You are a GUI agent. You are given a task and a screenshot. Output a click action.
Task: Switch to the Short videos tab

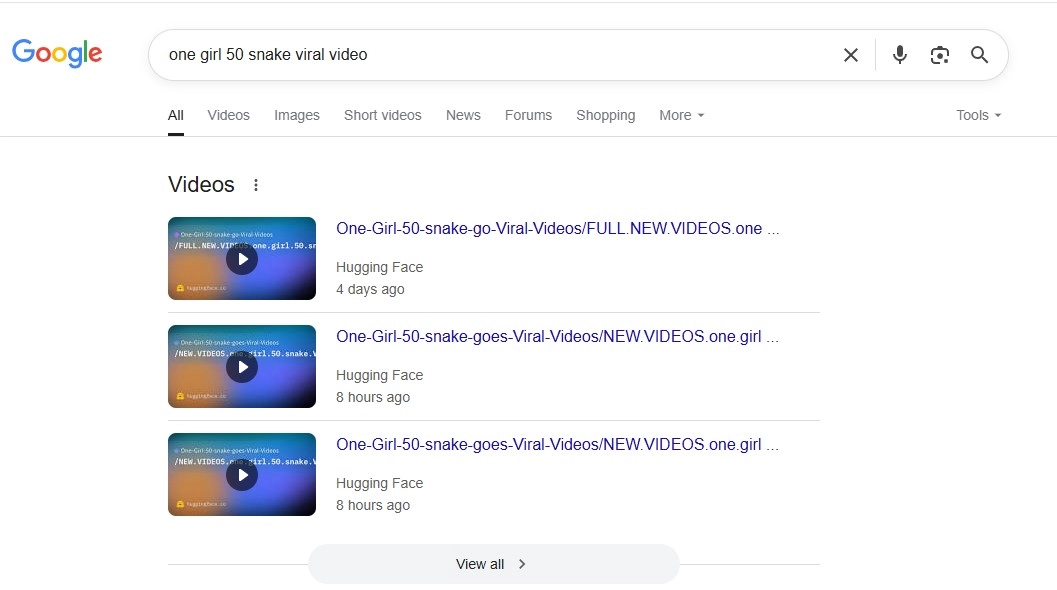tap(382, 115)
